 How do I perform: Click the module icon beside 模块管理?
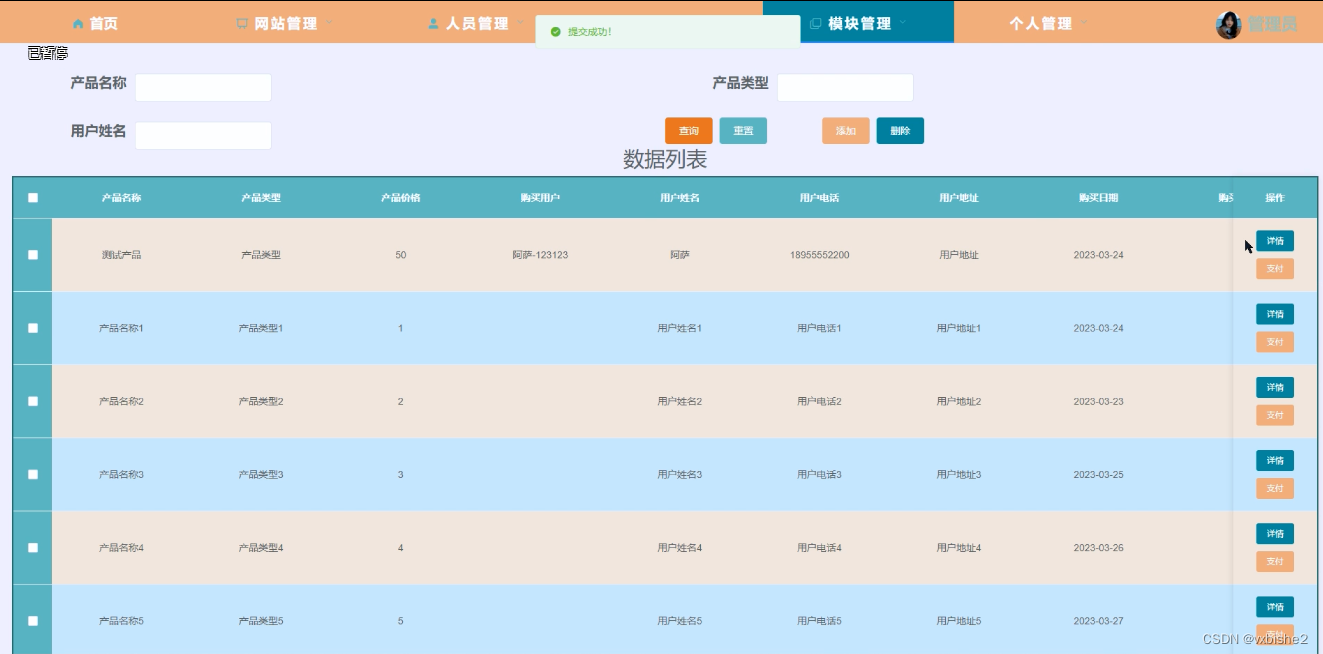815,24
